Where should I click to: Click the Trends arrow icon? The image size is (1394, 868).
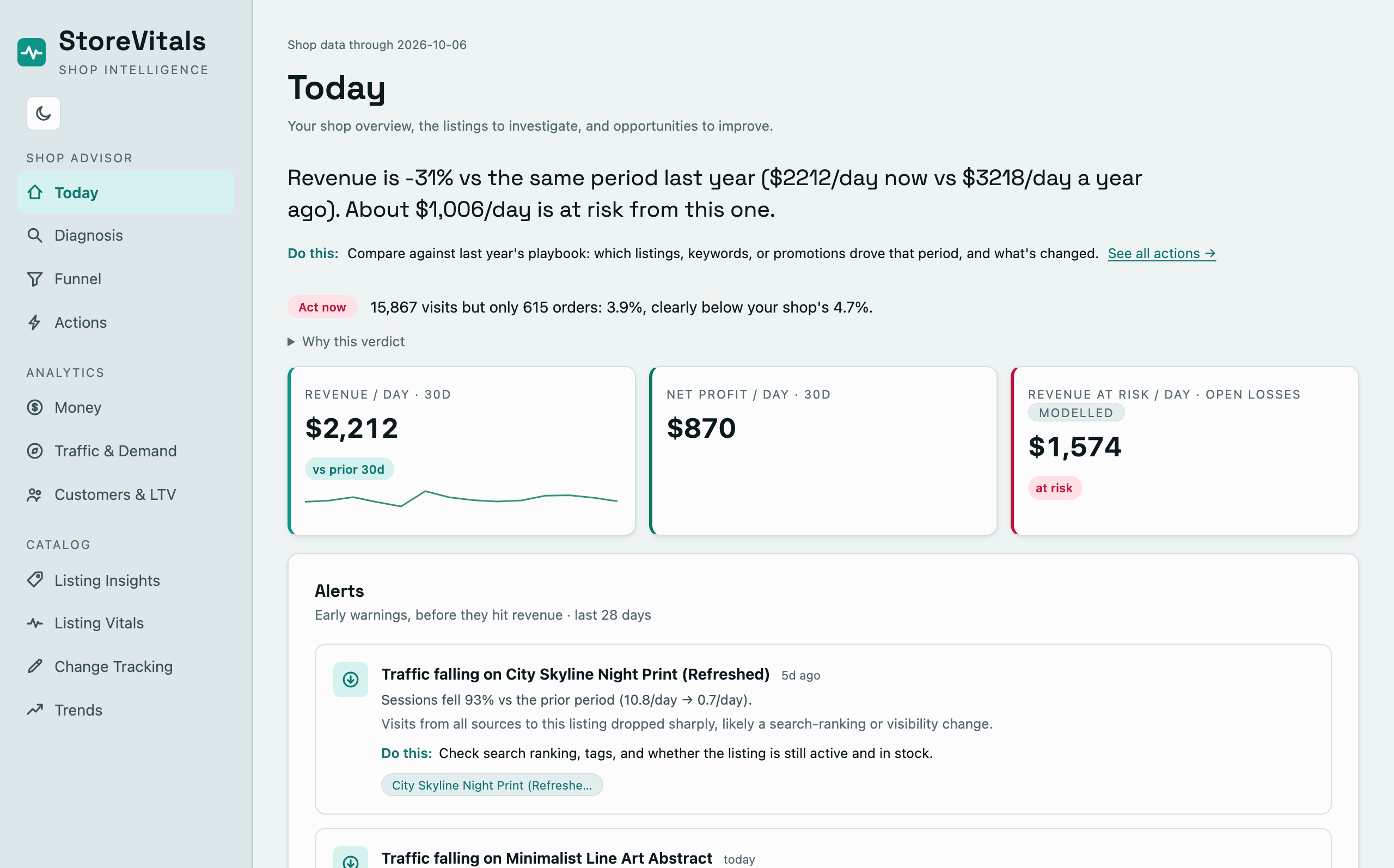click(x=35, y=710)
